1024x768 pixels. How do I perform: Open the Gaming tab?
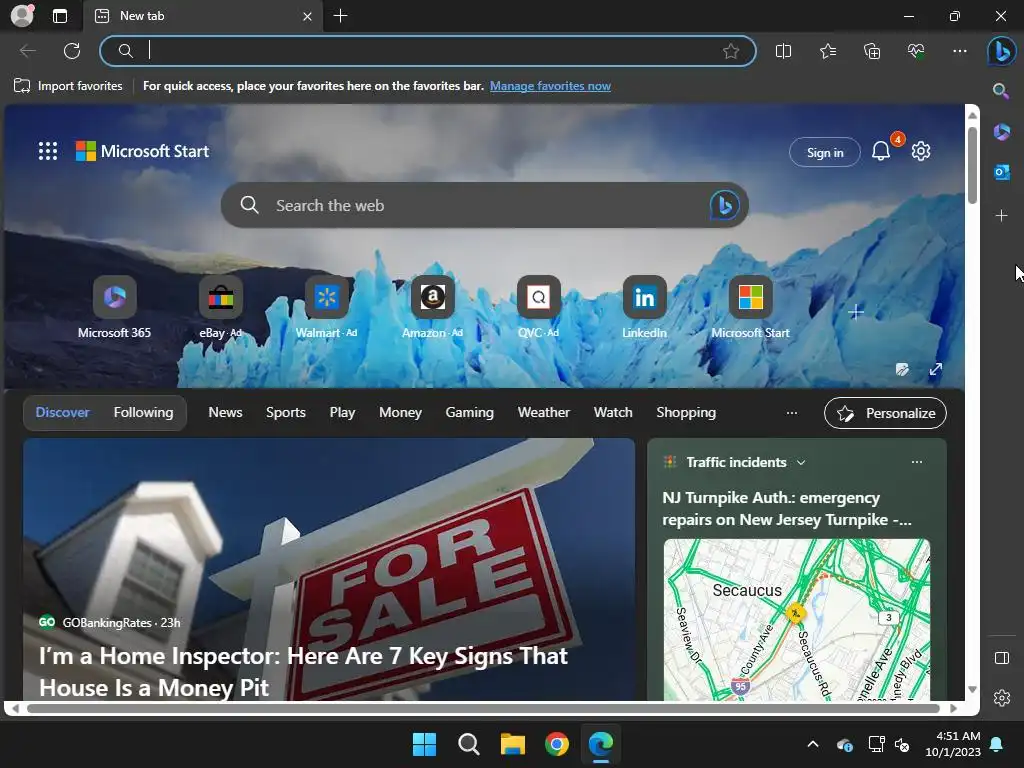470,413
